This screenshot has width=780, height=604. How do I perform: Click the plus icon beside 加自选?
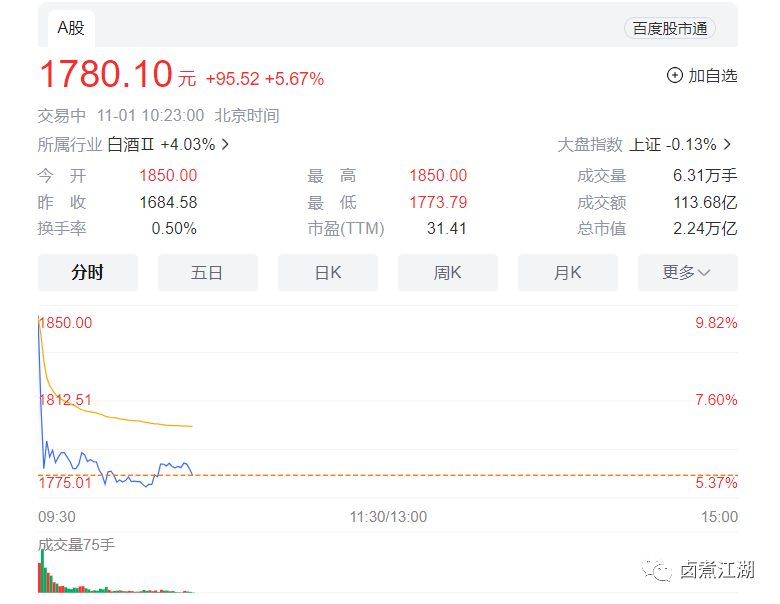tap(674, 76)
